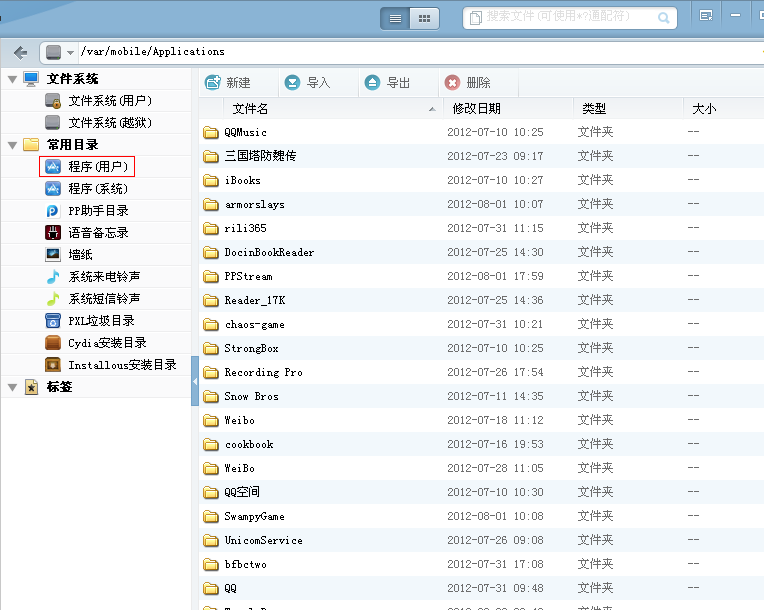This screenshot has width=764, height=610.
Task: Click the 导入 (Import) toolbar button
Action: pos(307,83)
